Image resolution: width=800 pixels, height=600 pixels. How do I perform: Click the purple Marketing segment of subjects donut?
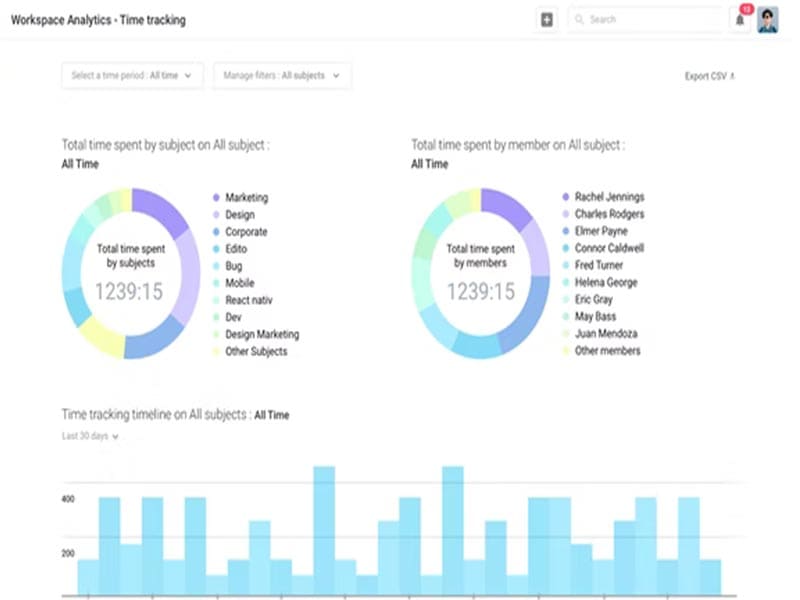tap(163, 208)
